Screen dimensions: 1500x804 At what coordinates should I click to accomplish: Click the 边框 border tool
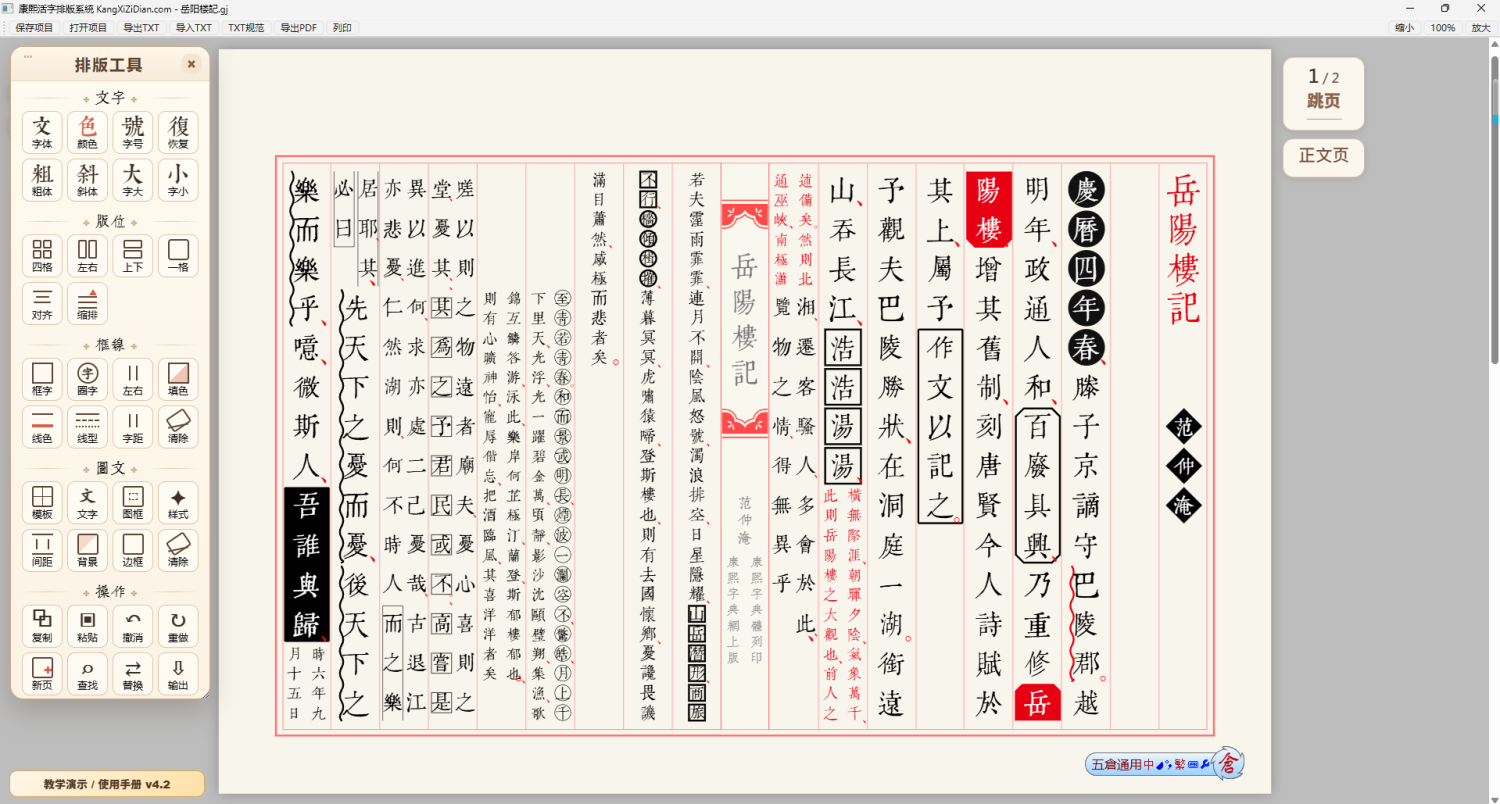pyautogui.click(x=133, y=551)
